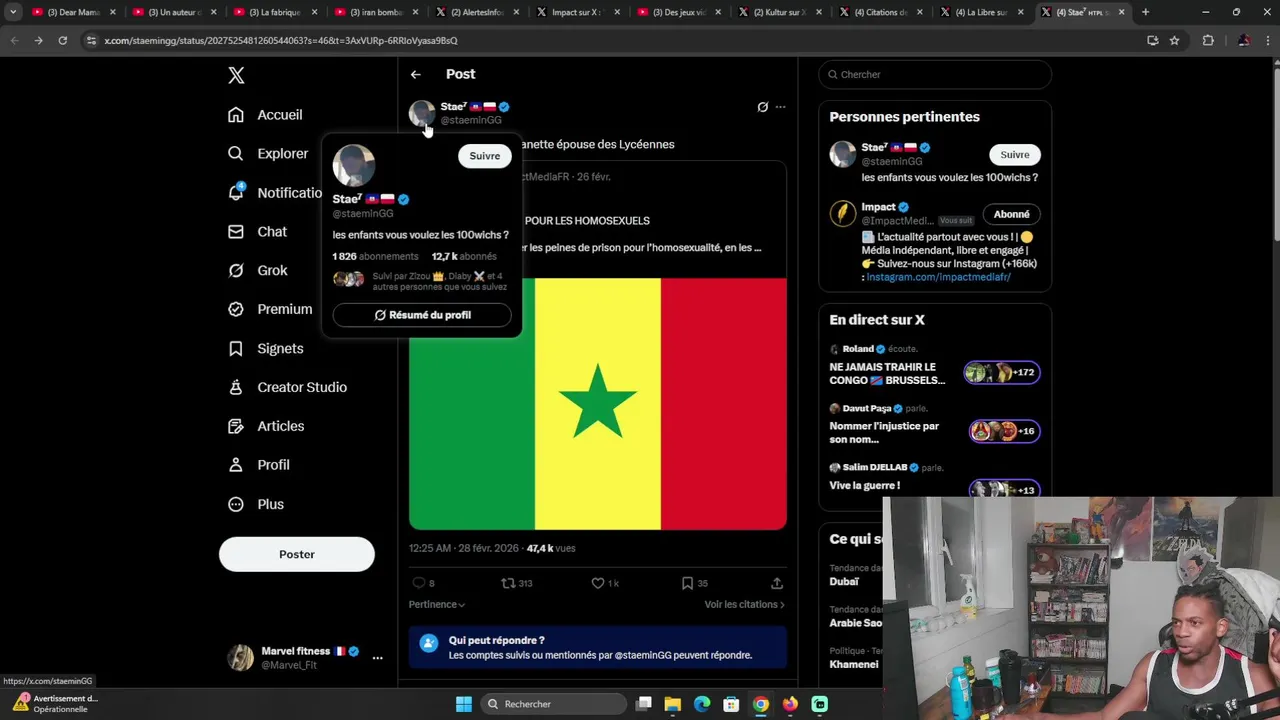Open Grok icon in sidebar

coord(236,270)
